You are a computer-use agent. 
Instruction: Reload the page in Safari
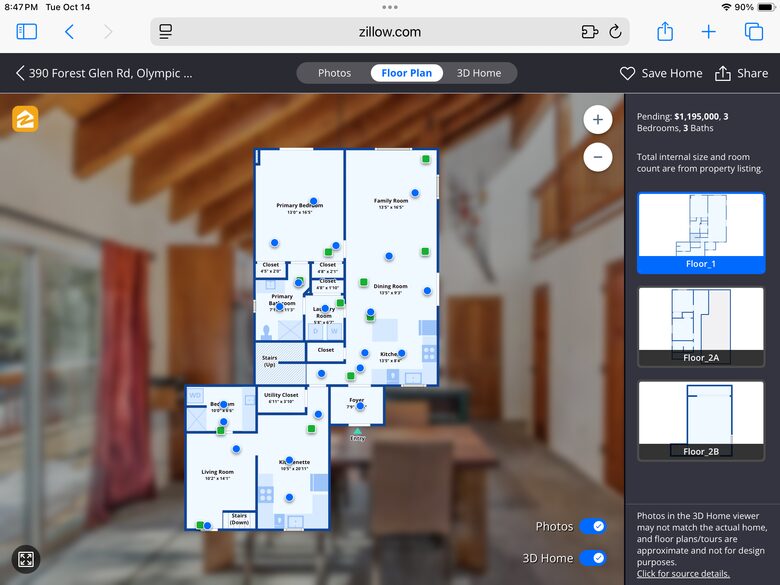click(616, 32)
